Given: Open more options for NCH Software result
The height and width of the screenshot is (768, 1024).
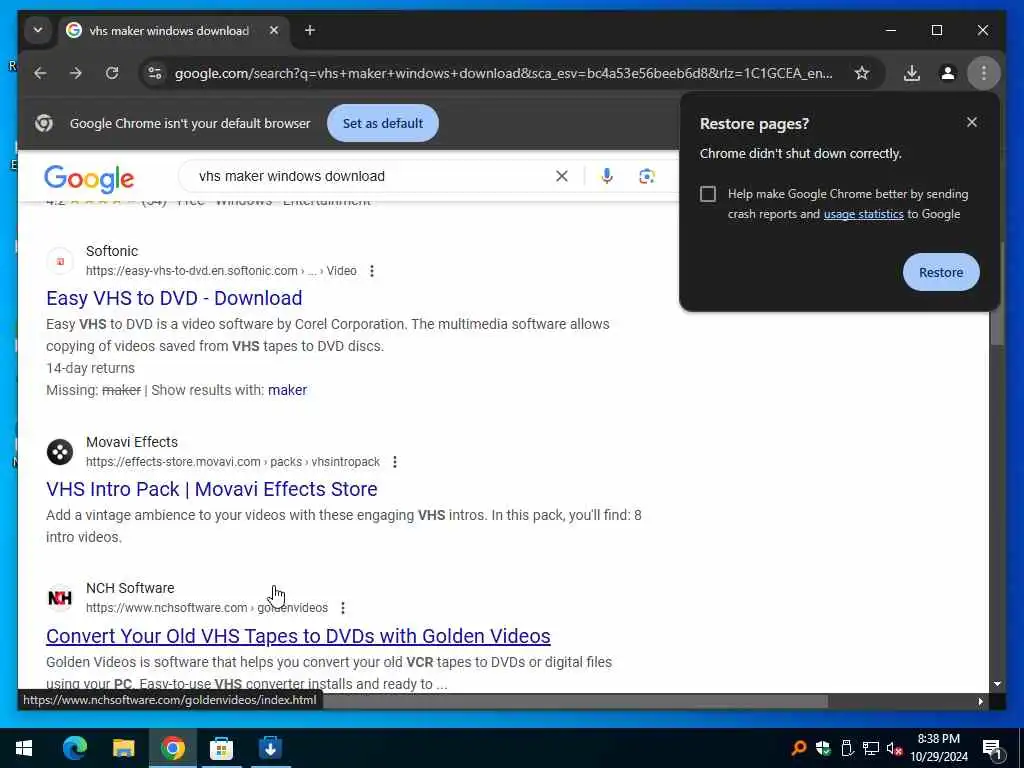Looking at the screenshot, I should coord(343,608).
